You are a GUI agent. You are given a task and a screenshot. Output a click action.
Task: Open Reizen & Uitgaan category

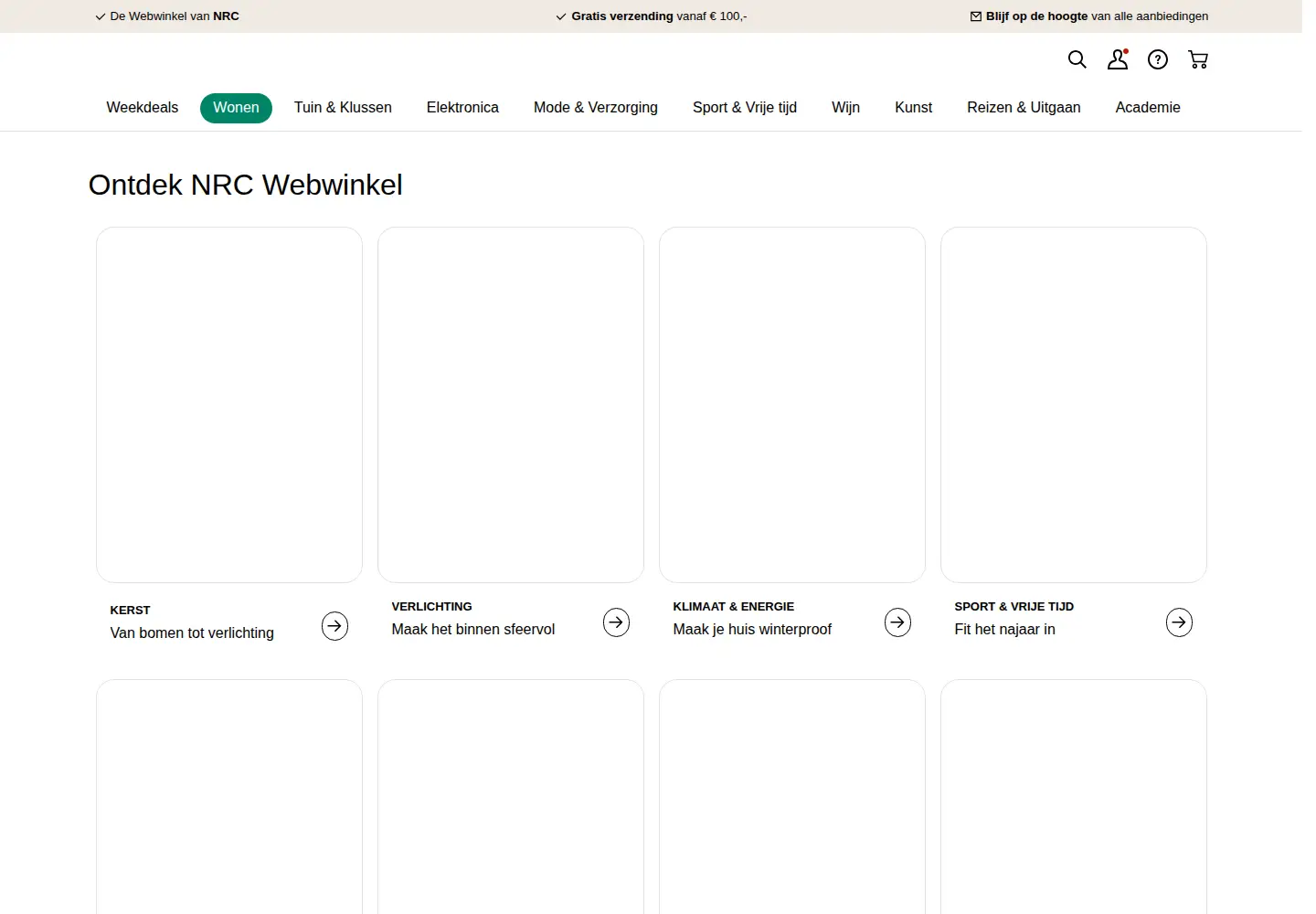1024,108
